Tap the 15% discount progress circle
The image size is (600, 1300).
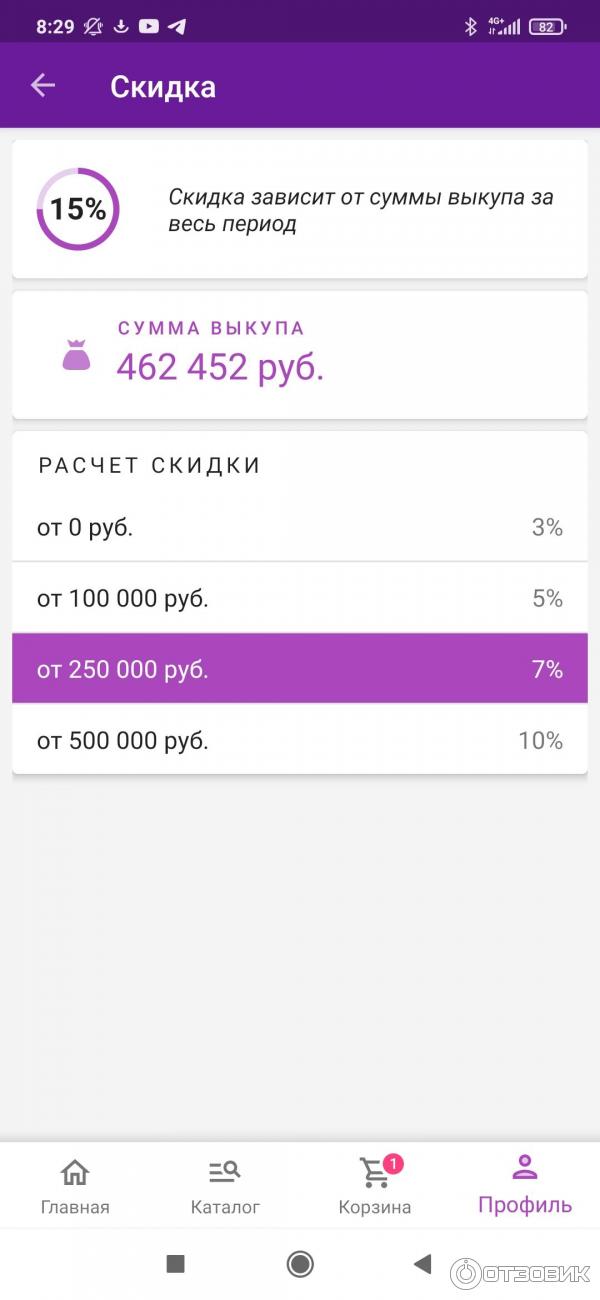point(78,209)
